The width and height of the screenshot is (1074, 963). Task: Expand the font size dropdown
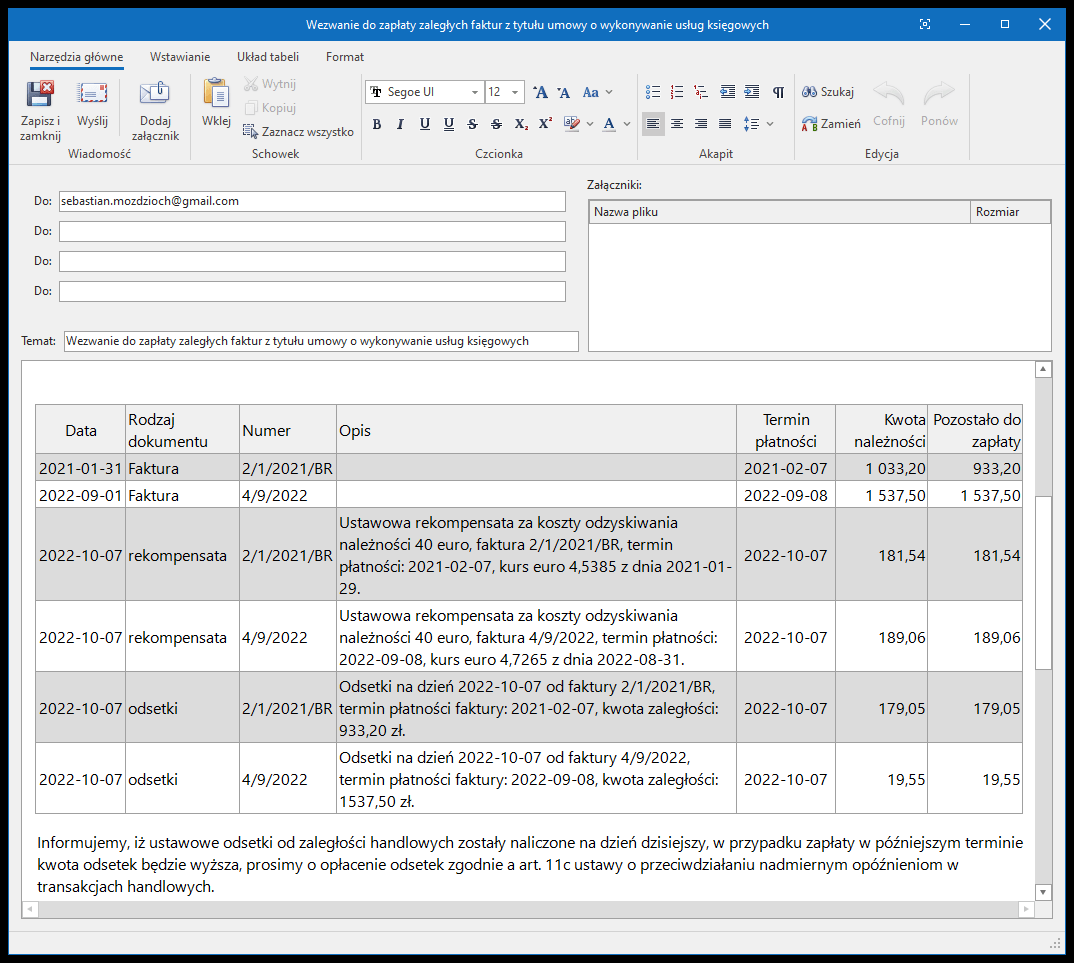[515, 92]
